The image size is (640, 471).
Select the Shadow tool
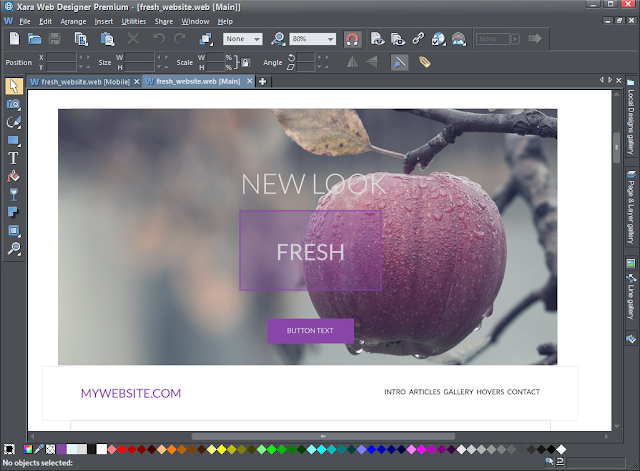click(x=13, y=212)
